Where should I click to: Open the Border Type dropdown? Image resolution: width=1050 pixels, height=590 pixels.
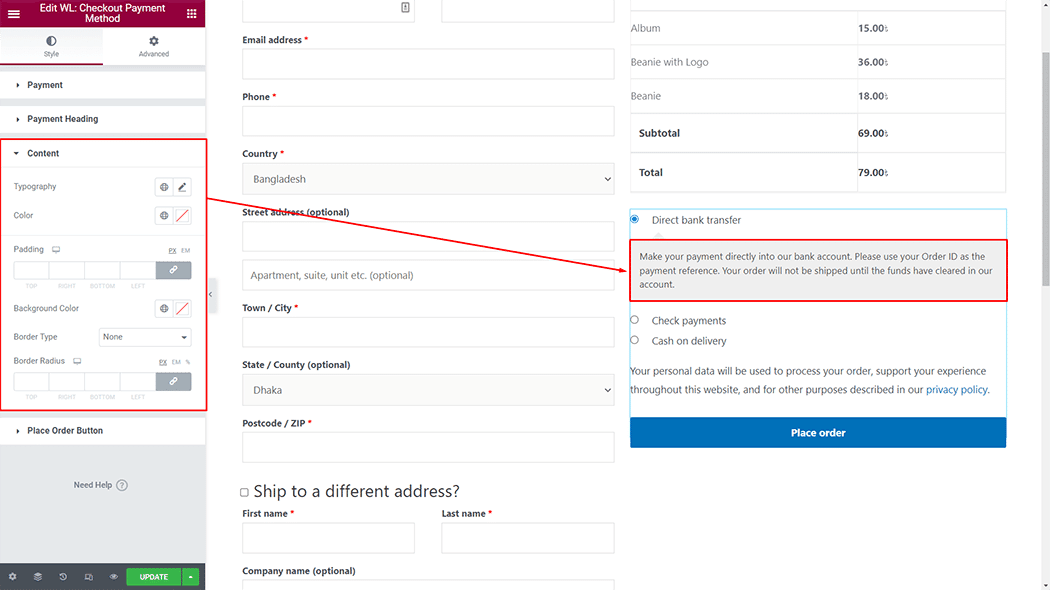tap(145, 337)
